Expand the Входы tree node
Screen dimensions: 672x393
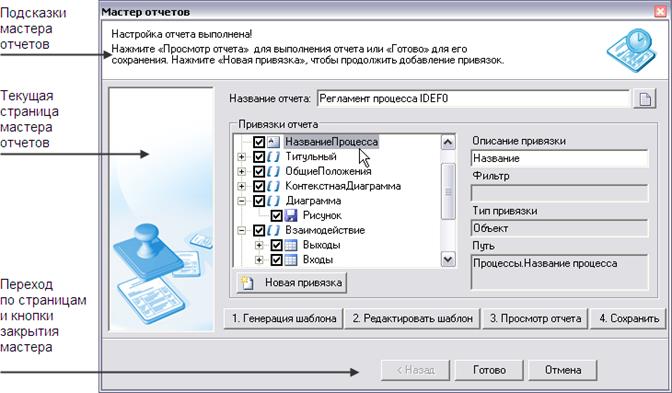point(259,260)
